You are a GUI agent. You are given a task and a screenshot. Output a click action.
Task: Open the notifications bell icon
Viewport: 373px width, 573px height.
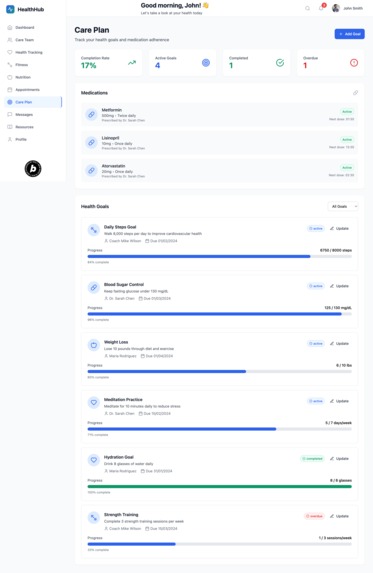[321, 8]
